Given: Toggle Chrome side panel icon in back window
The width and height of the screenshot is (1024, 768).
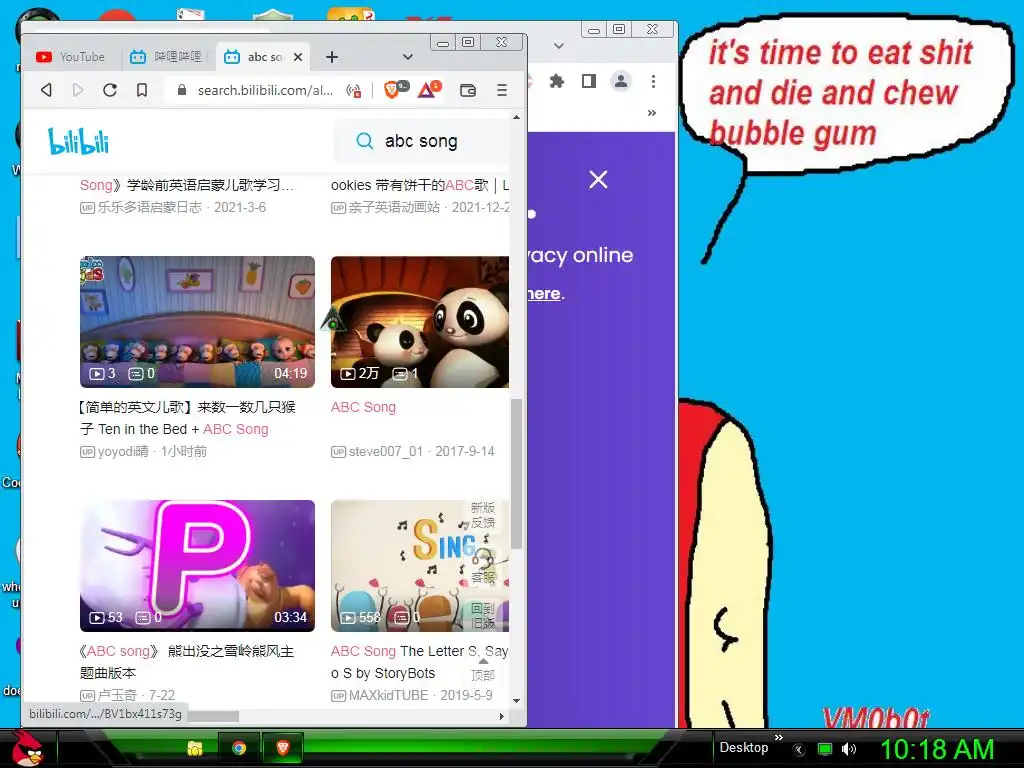Looking at the screenshot, I should (588, 81).
